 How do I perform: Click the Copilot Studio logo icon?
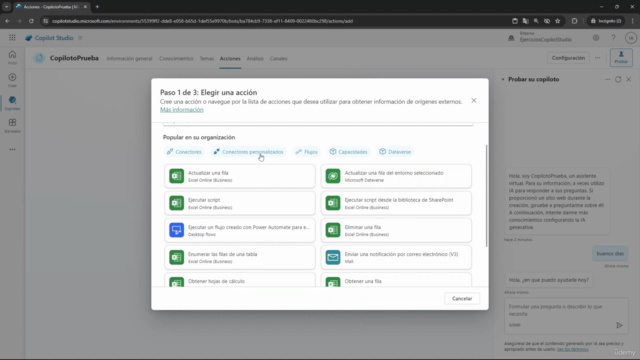click(28, 38)
